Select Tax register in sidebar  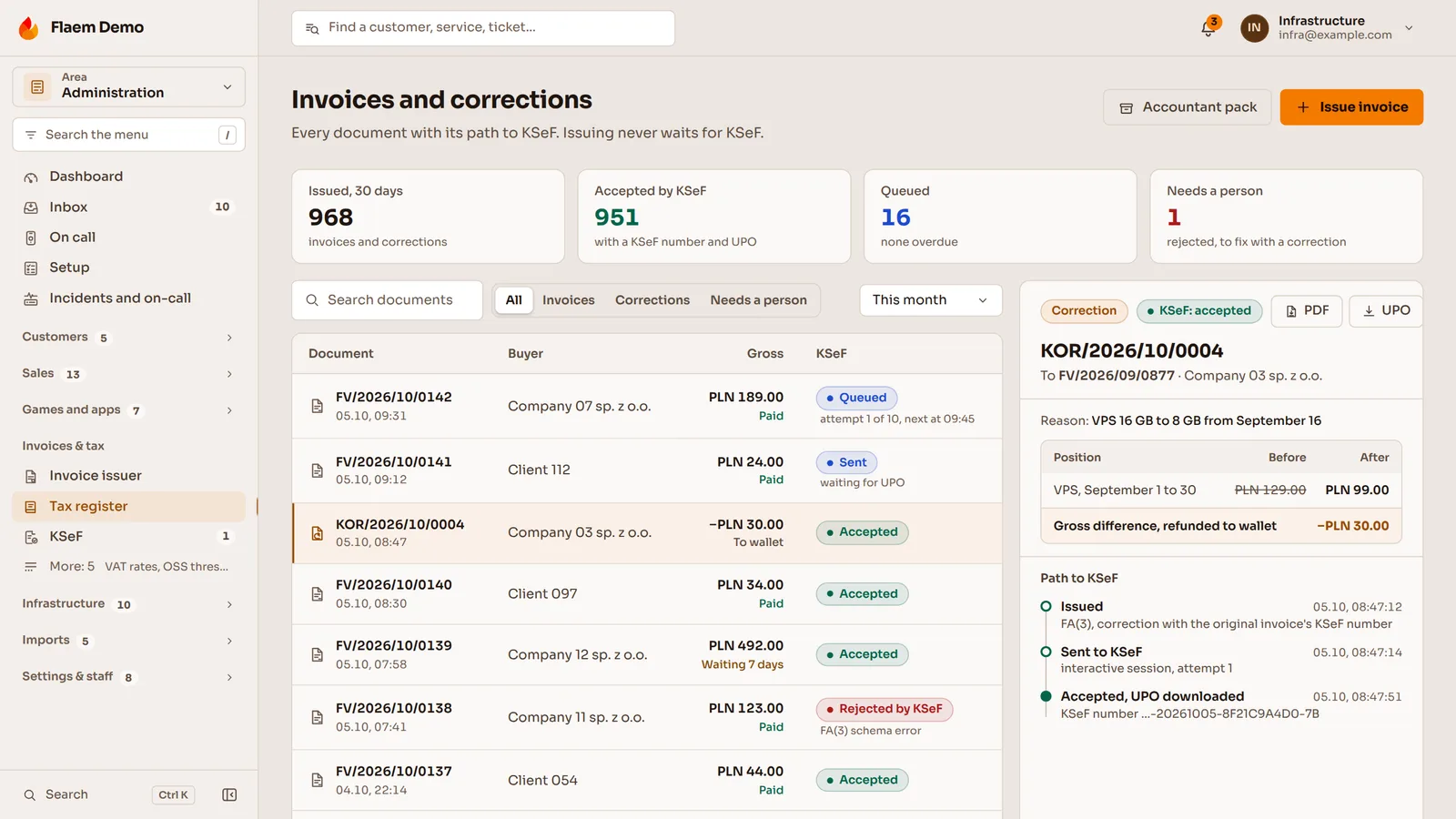point(128,506)
